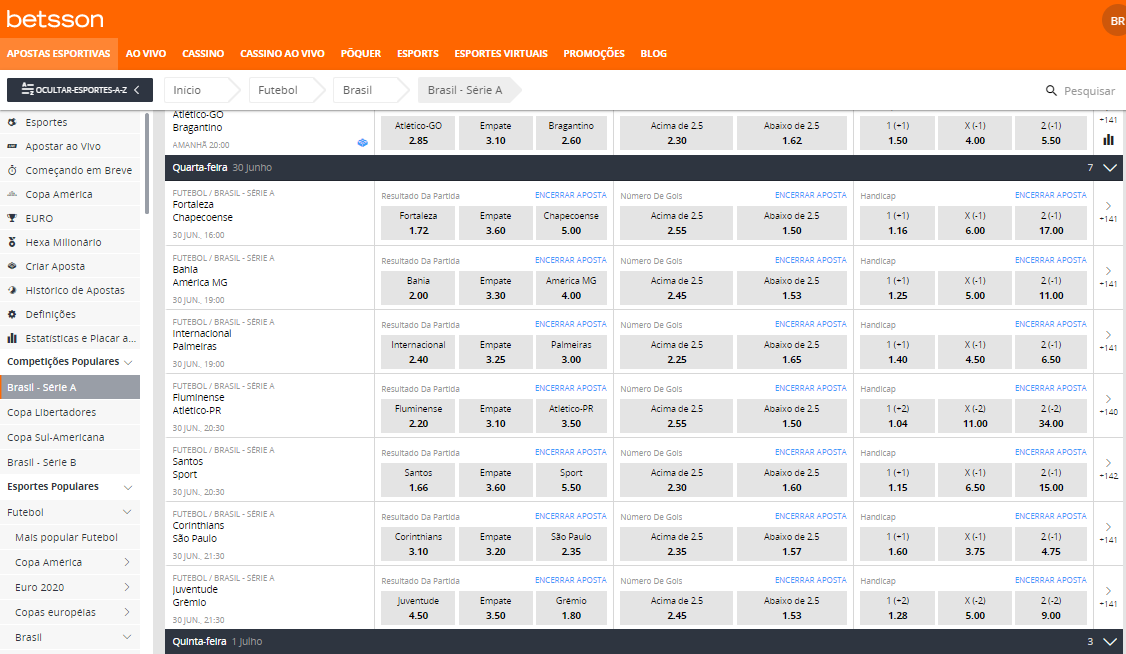Open the Cassino tab
This screenshot has height=654, width=1126.
point(203,54)
